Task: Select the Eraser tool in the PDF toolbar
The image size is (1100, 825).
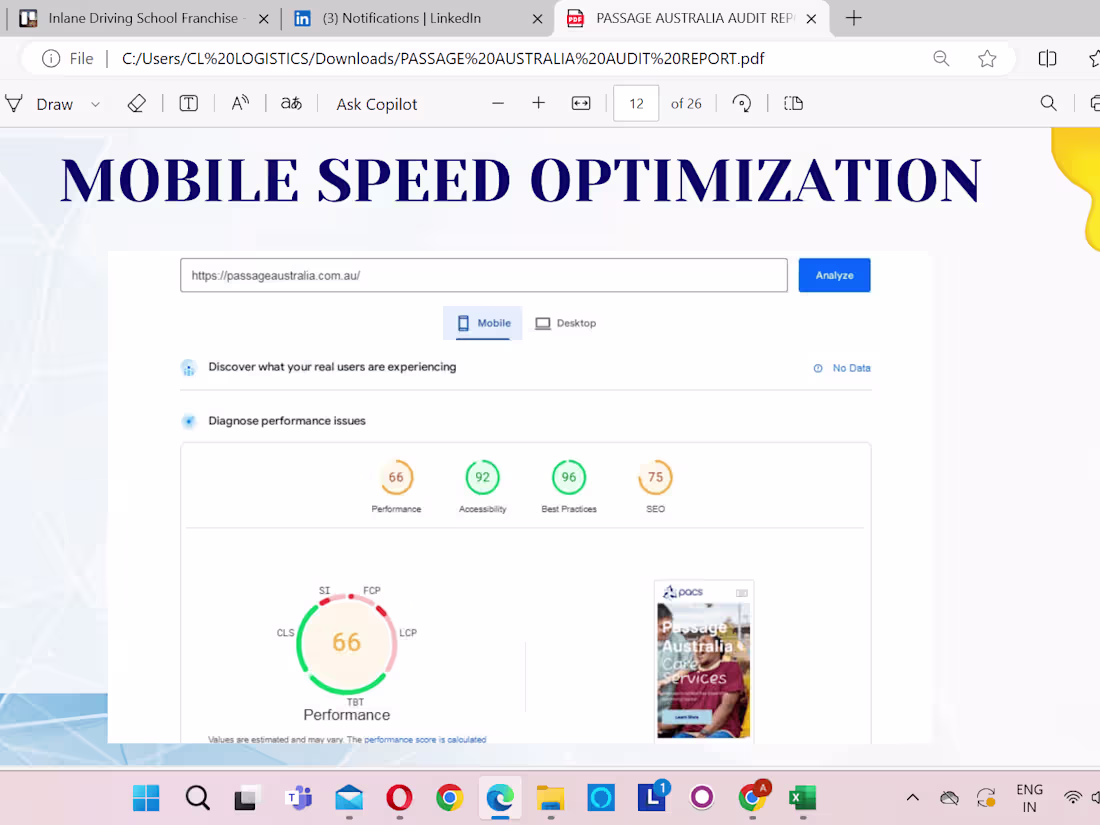Action: click(x=137, y=103)
